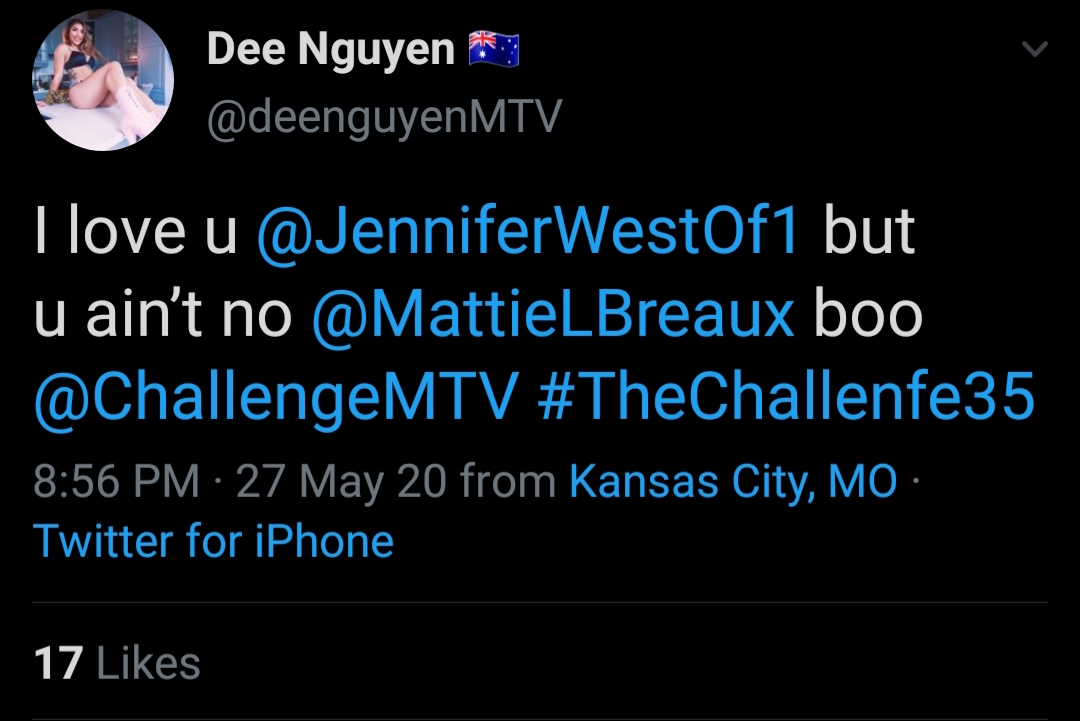Go to the @ChallengeMTV mention
The image size is (1080, 721).
[x=276, y=397]
